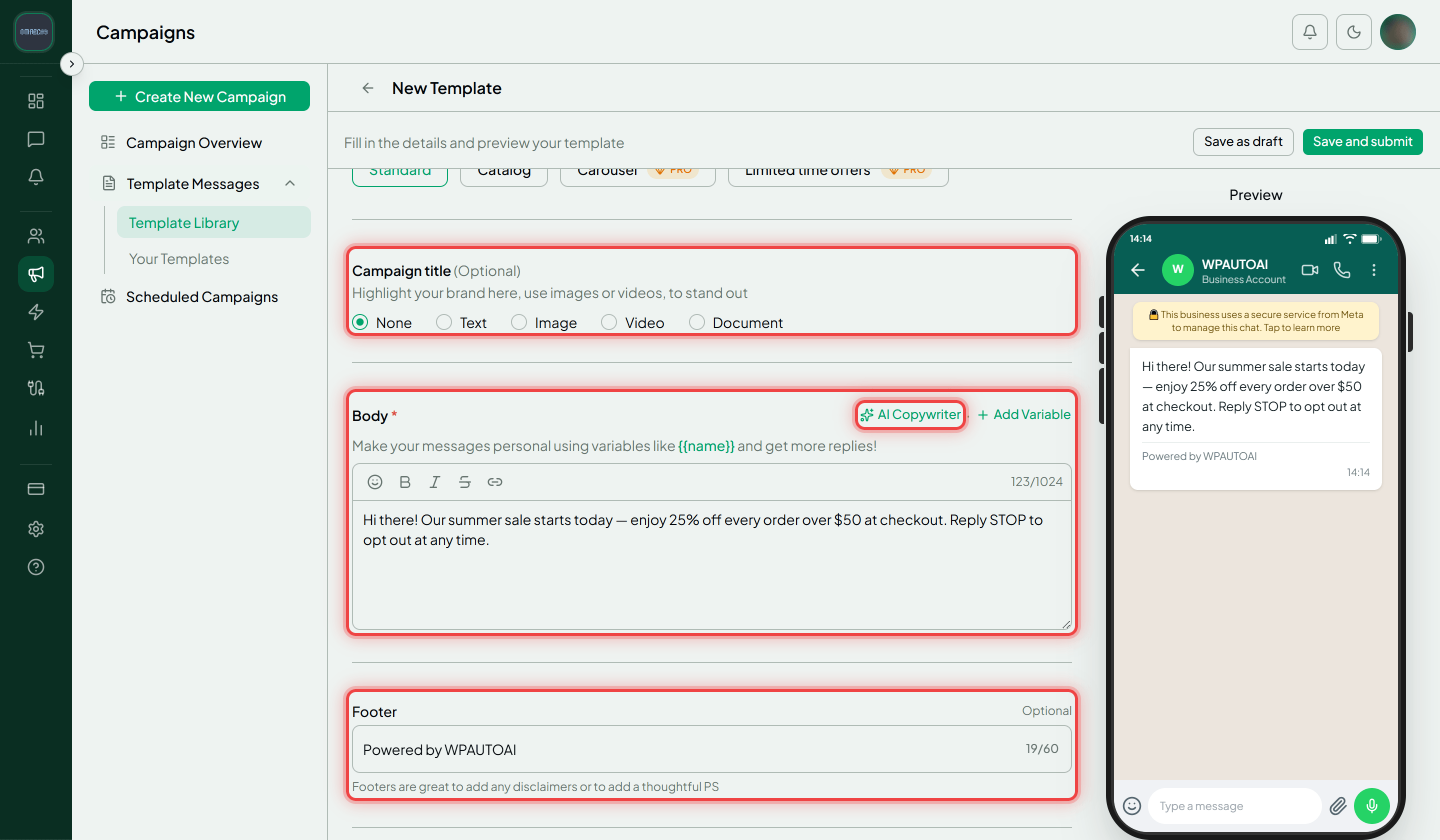Screen dimensions: 1440x840
Task: Collapse the Template Messages section
Action: 289,183
